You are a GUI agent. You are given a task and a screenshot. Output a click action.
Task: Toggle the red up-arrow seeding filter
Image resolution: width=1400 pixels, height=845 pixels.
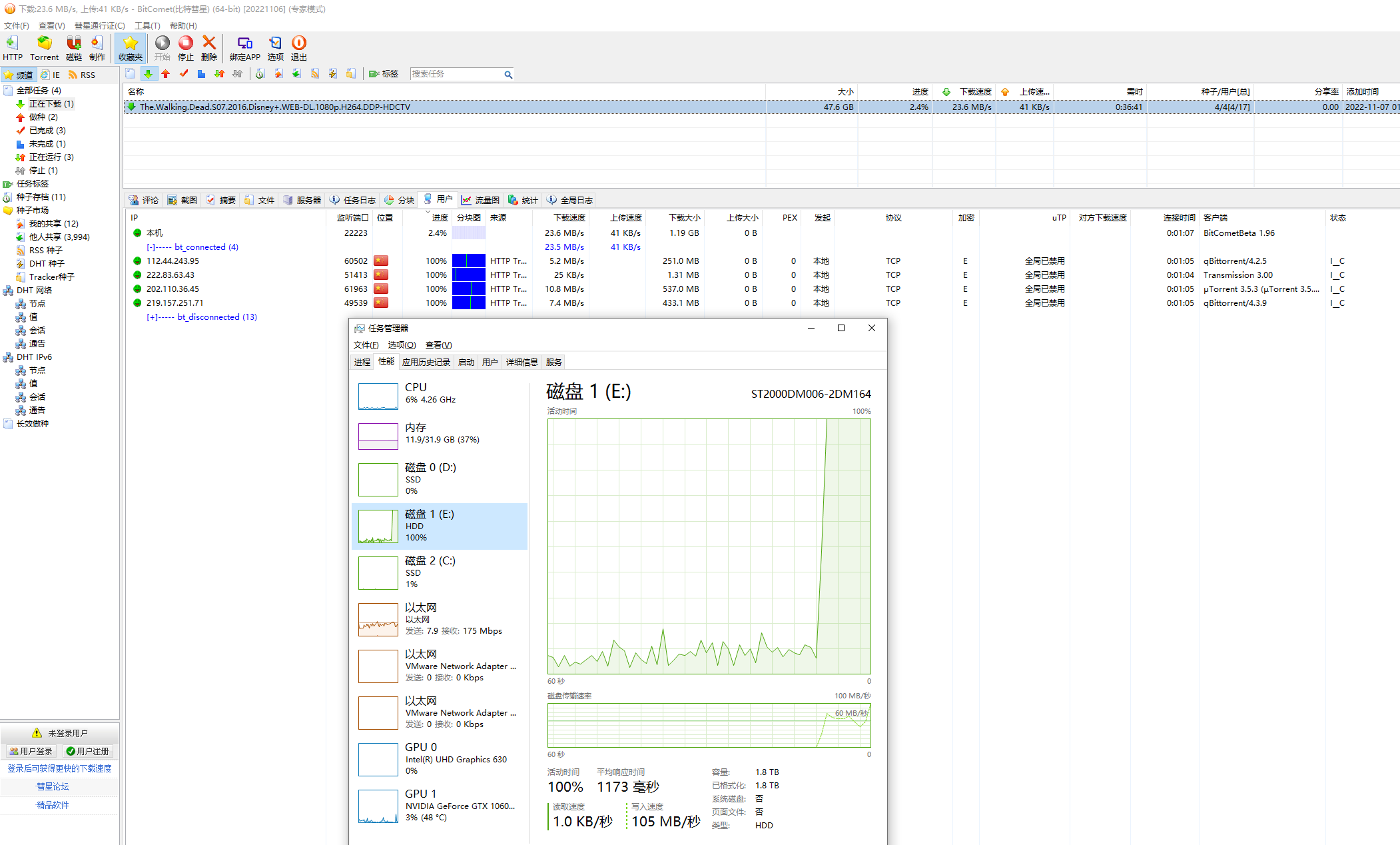click(166, 74)
